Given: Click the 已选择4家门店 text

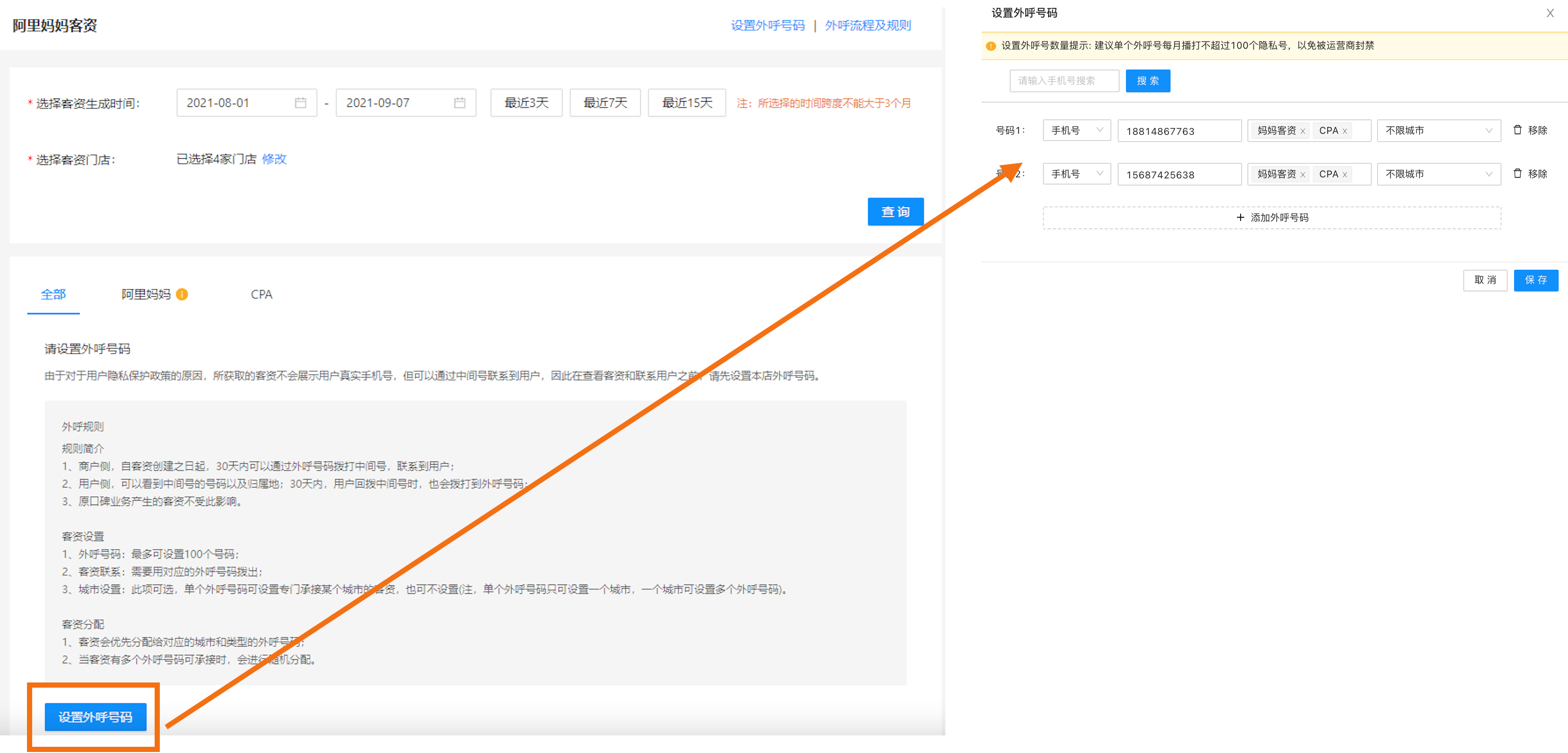Looking at the screenshot, I should click(x=217, y=159).
